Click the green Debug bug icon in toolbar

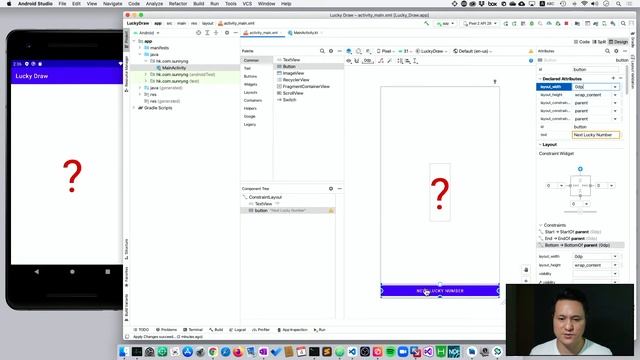(532, 24)
